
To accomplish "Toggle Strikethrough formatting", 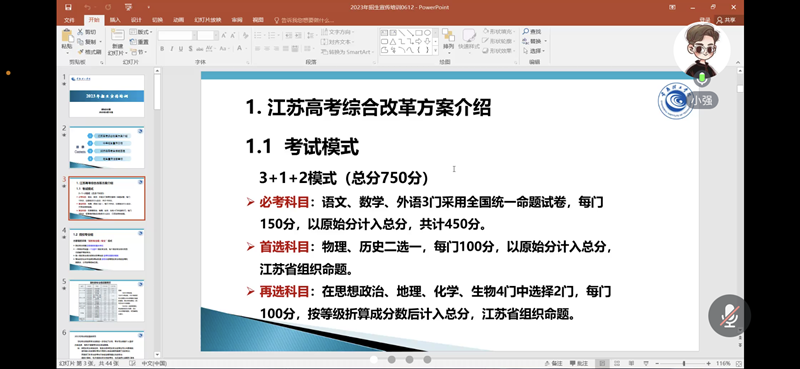I will pos(200,49).
